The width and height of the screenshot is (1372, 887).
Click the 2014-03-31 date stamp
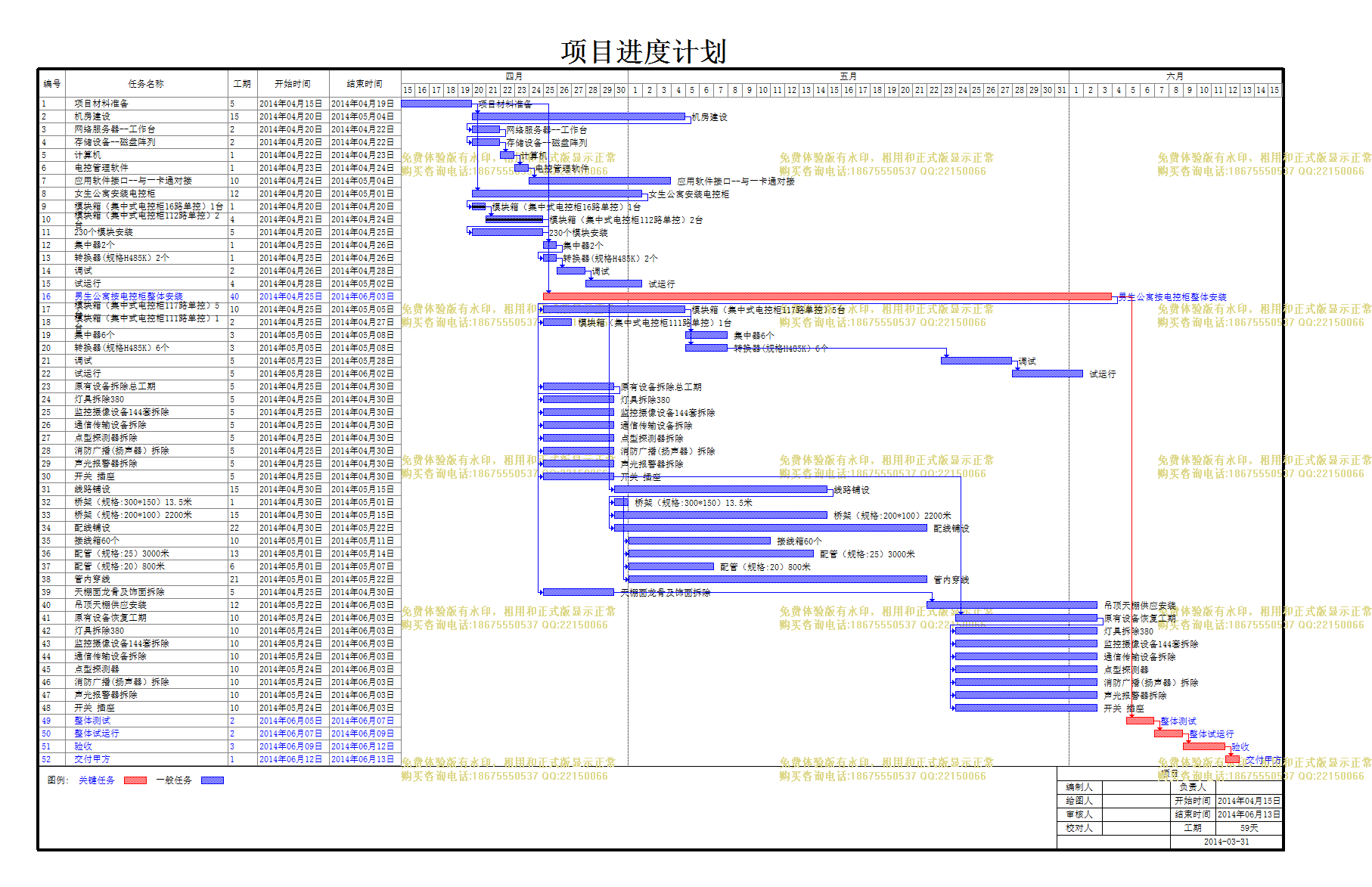1227,842
